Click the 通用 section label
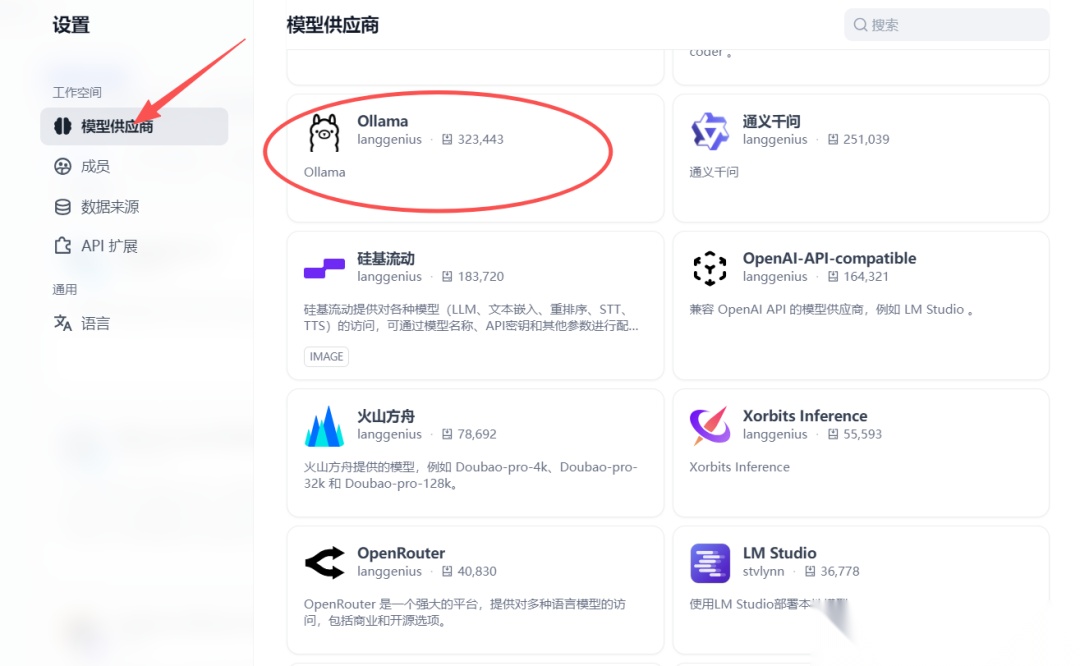Image resolution: width=1080 pixels, height=666 pixels. point(65,289)
